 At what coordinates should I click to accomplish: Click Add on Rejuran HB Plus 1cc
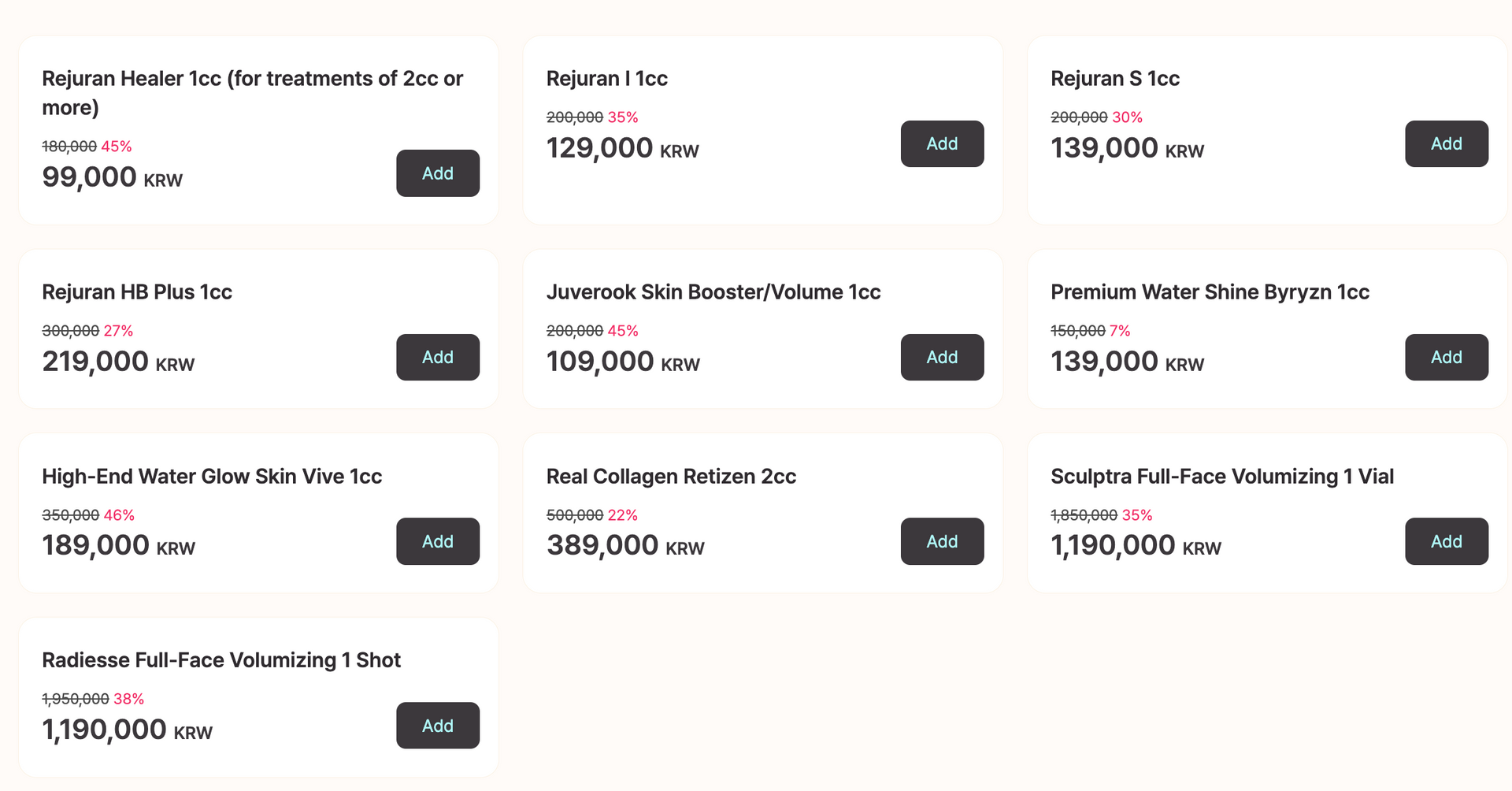[437, 358]
